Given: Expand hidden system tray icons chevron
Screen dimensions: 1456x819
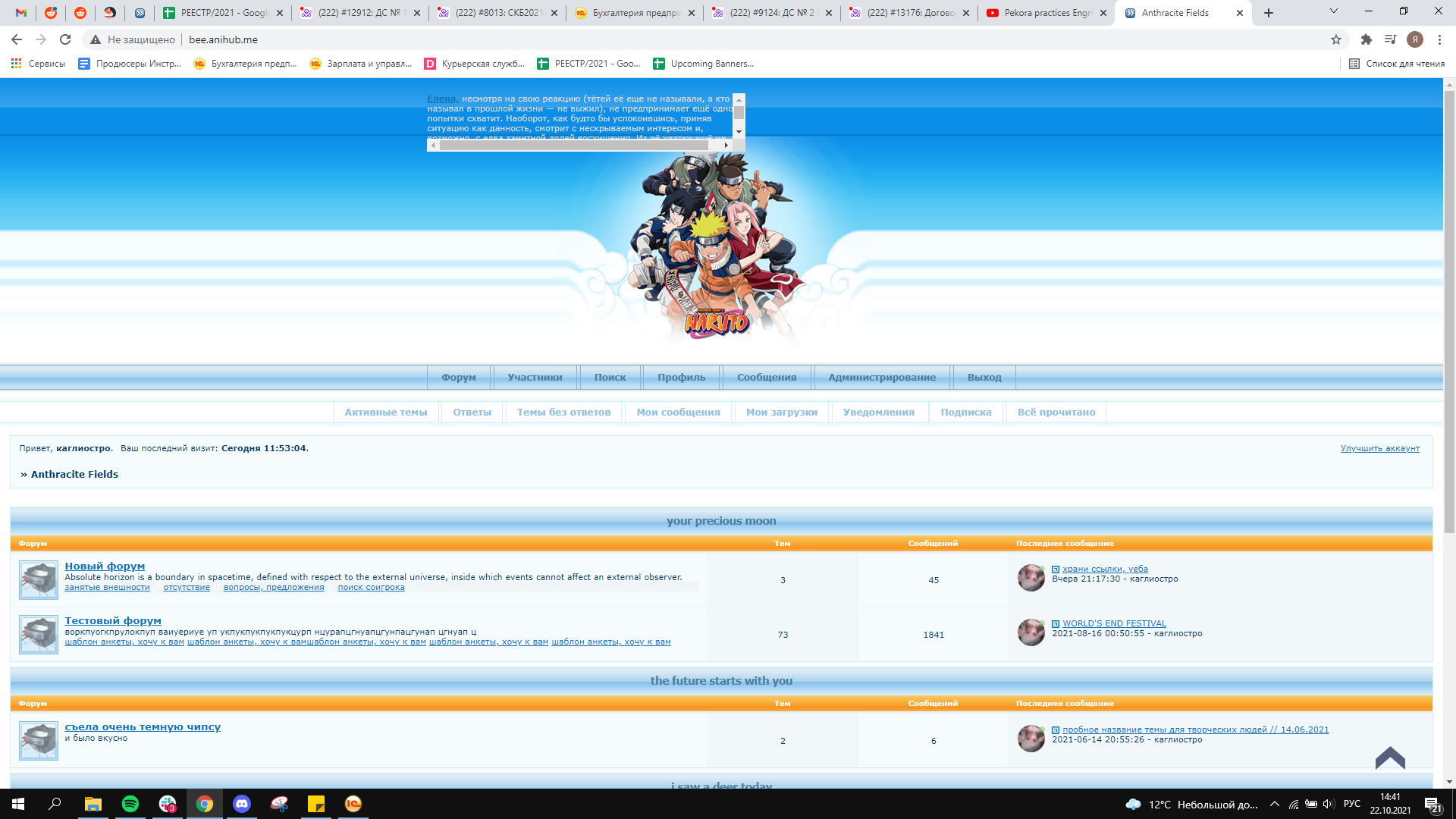Looking at the screenshot, I should (1275, 805).
